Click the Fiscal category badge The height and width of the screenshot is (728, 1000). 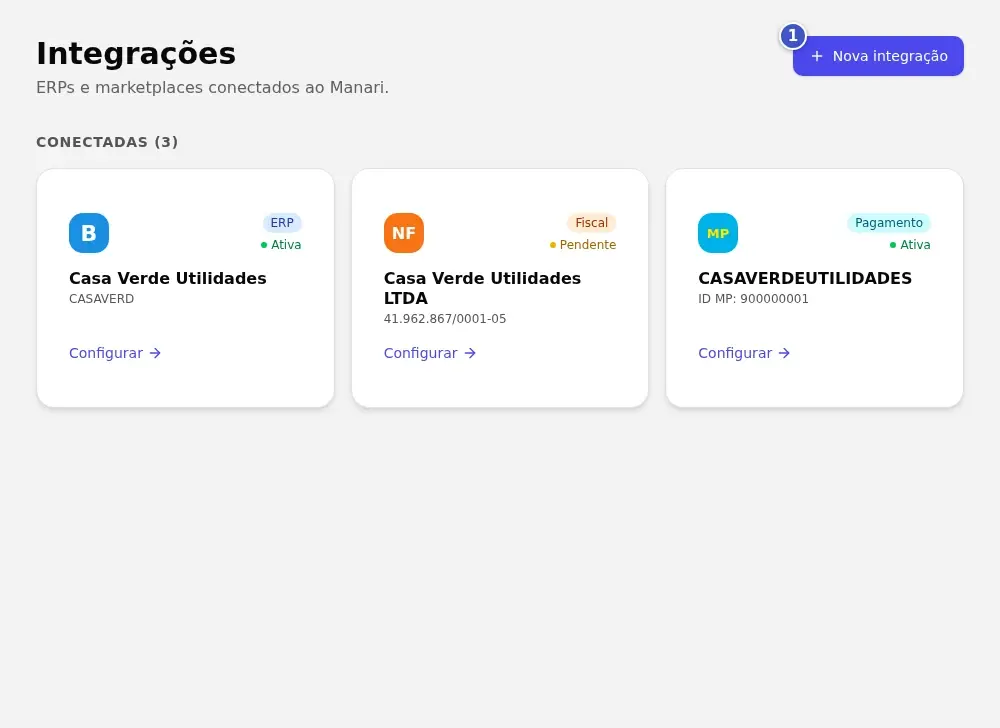point(591,222)
